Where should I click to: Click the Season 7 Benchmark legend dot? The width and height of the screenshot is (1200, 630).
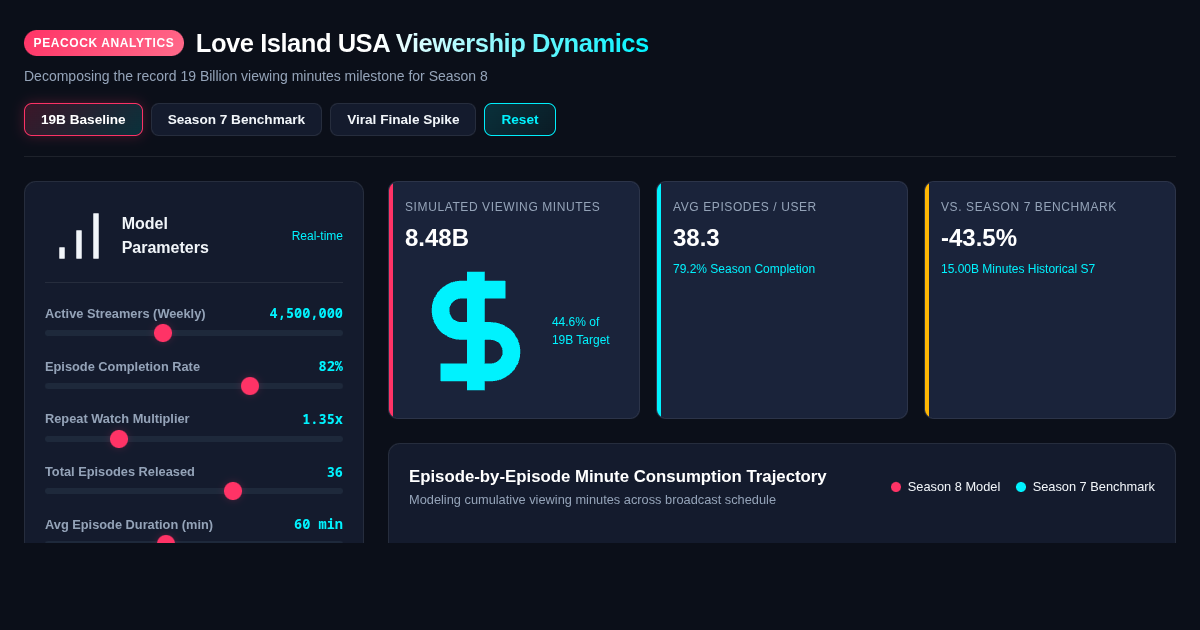[x=1021, y=487]
